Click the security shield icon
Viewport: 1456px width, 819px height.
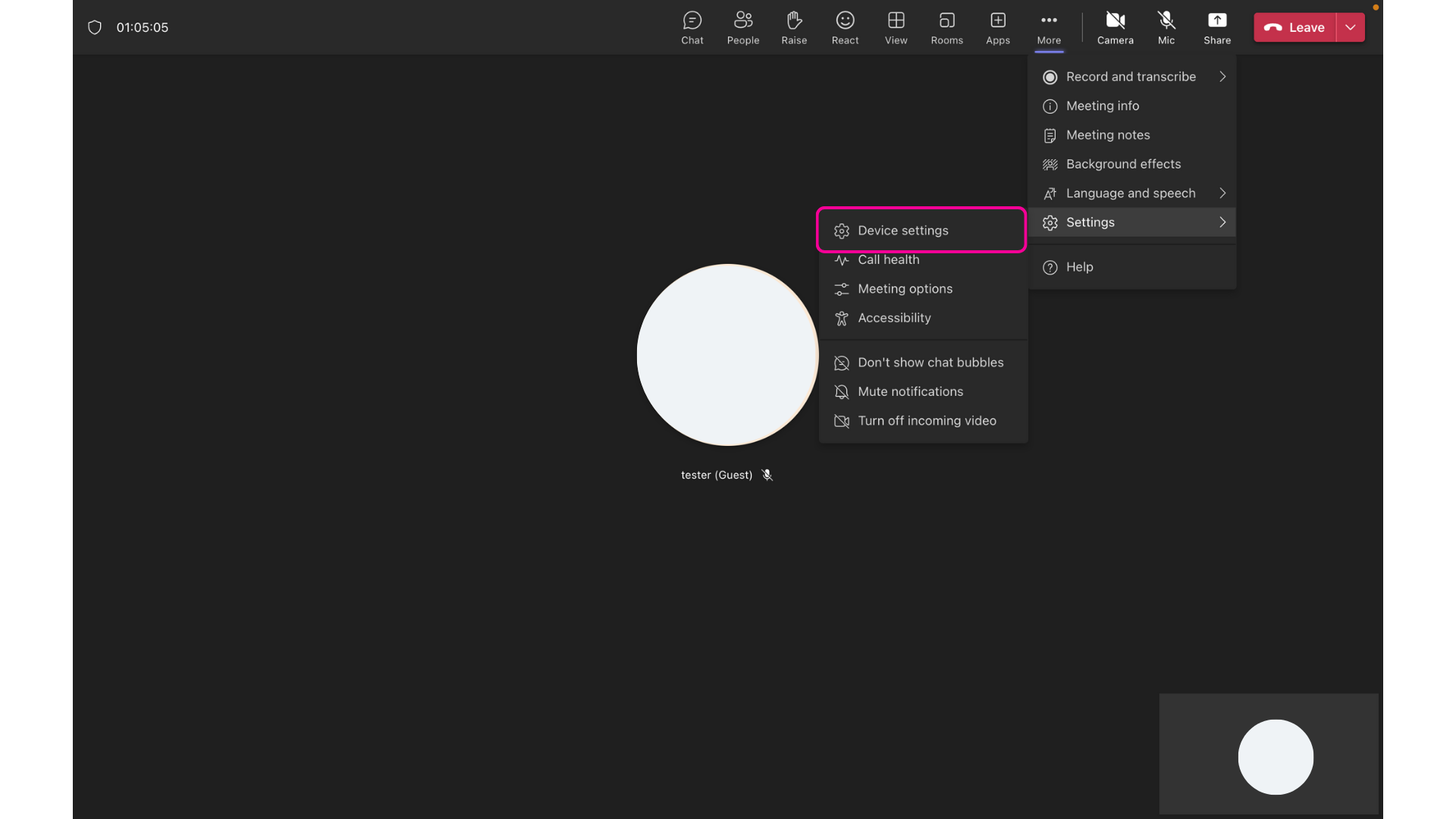point(94,27)
